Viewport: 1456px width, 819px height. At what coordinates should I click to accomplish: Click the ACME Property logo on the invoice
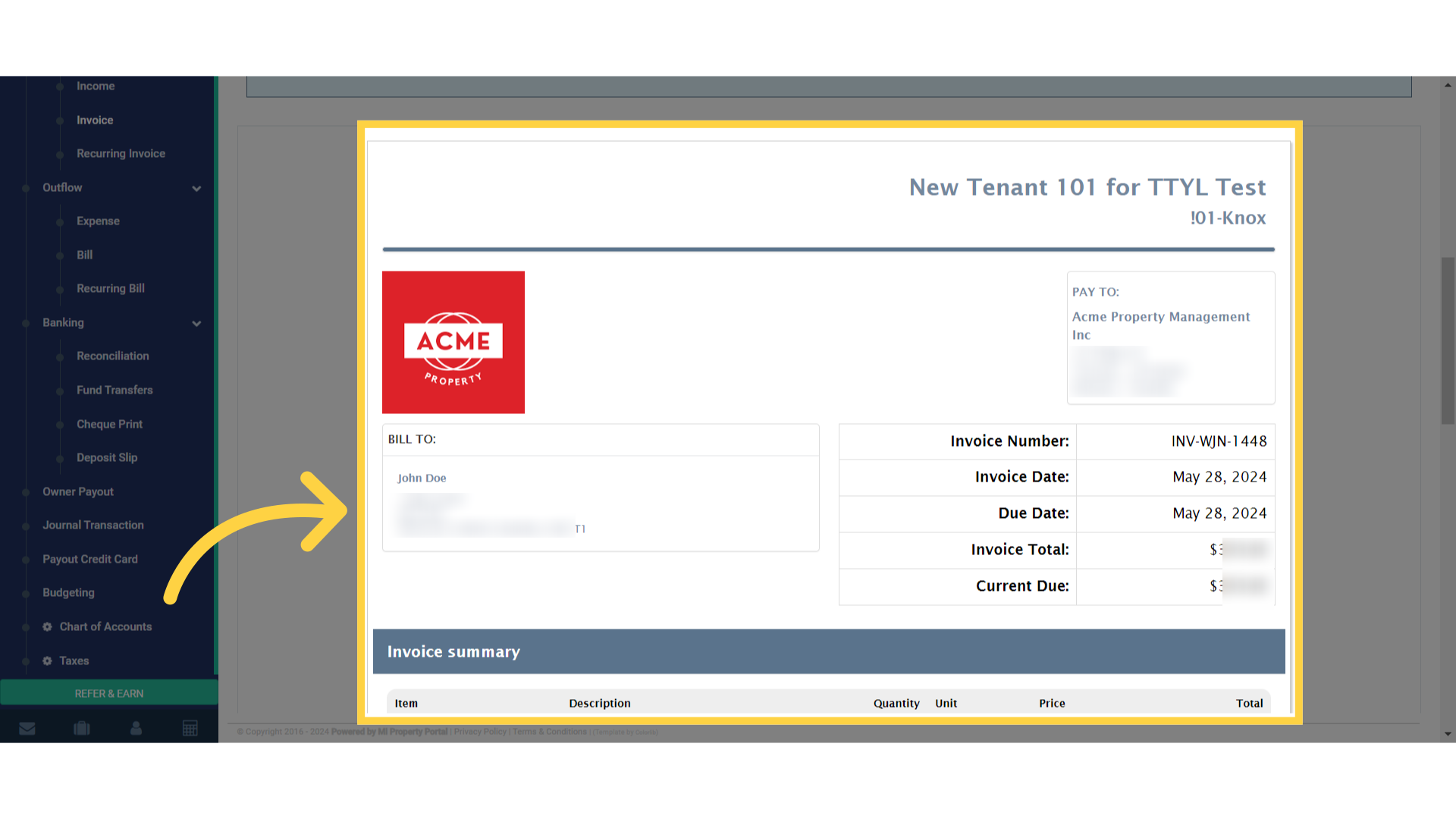click(x=453, y=342)
